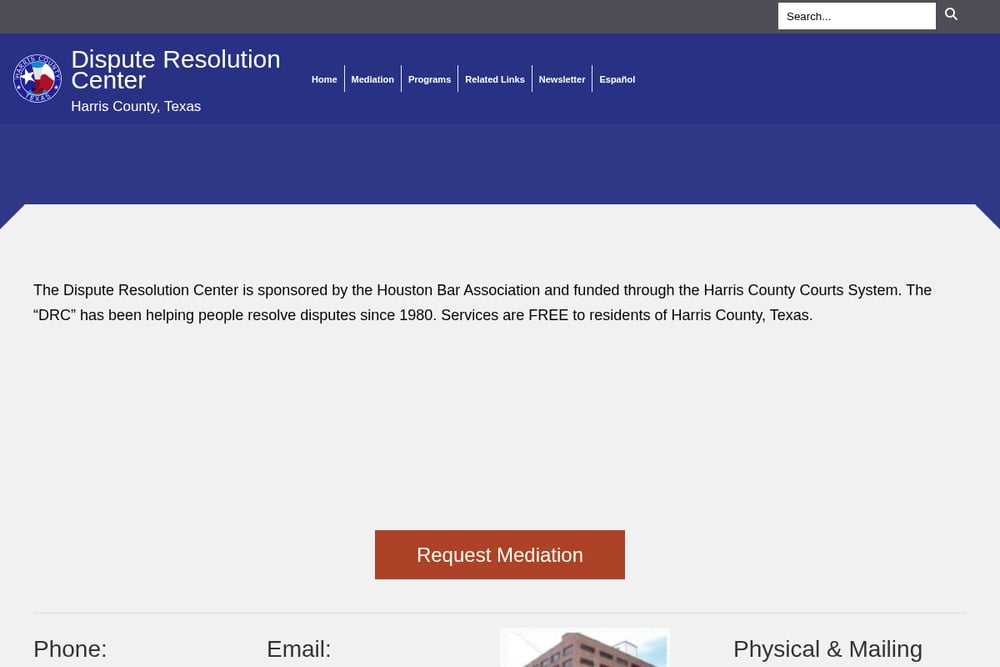The image size is (1000, 667).
Task: Click the Email: heading
Action: (x=299, y=649)
